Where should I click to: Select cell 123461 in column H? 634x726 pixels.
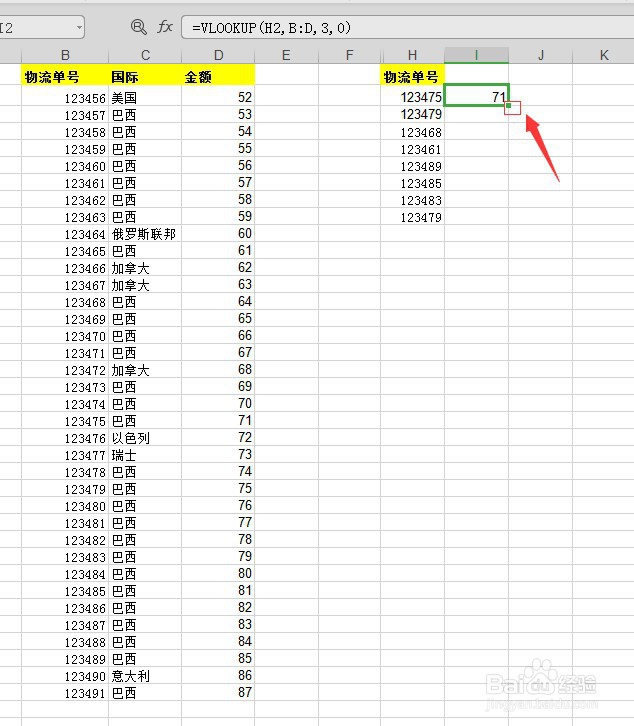(x=412, y=150)
